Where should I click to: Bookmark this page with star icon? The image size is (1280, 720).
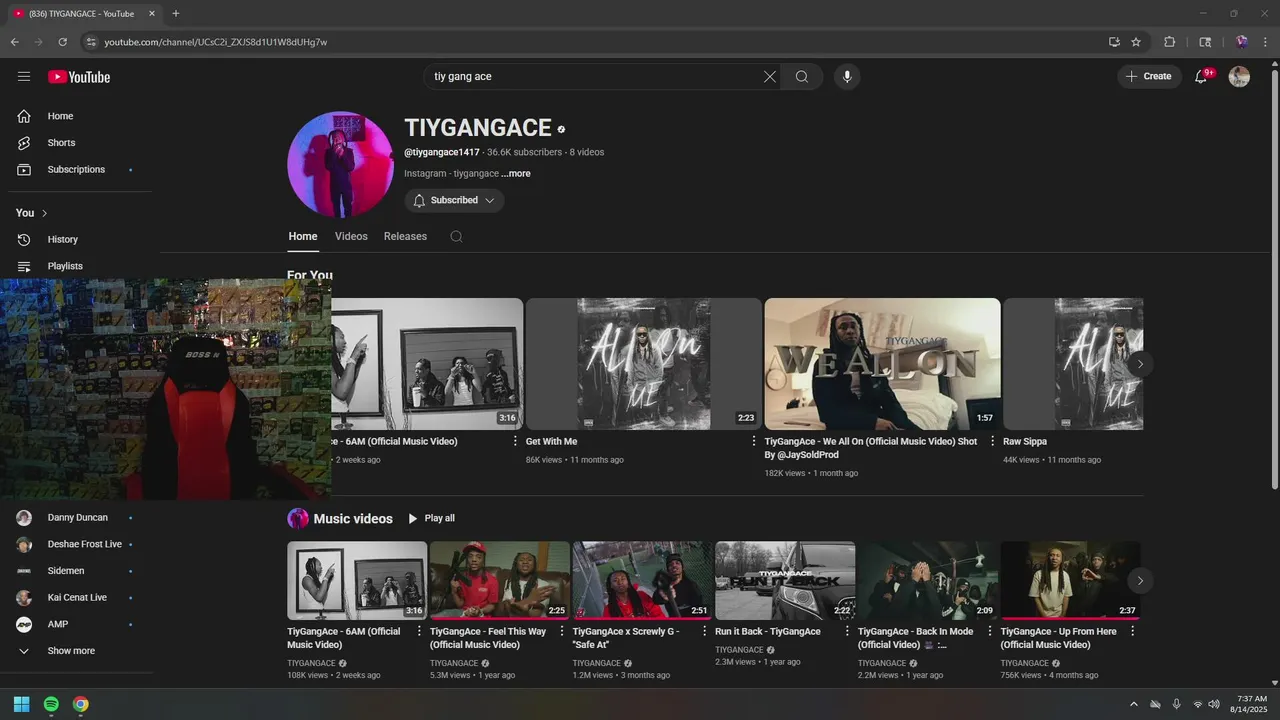coord(1136,42)
